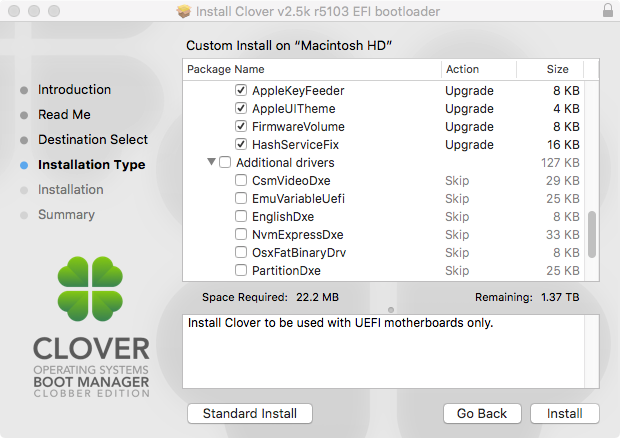Tick the PartitionDxe checkbox
The image size is (620, 438).
coord(241,271)
